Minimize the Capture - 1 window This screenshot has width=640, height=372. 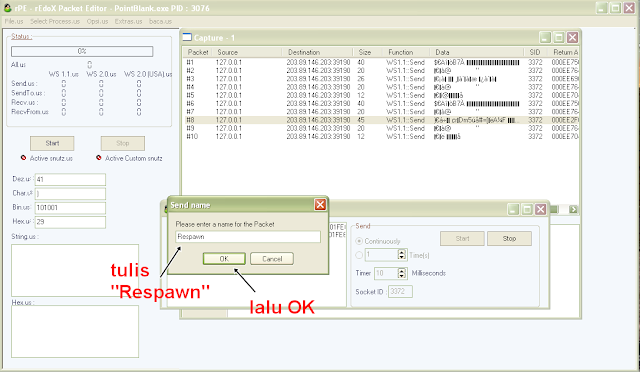click(x=545, y=38)
